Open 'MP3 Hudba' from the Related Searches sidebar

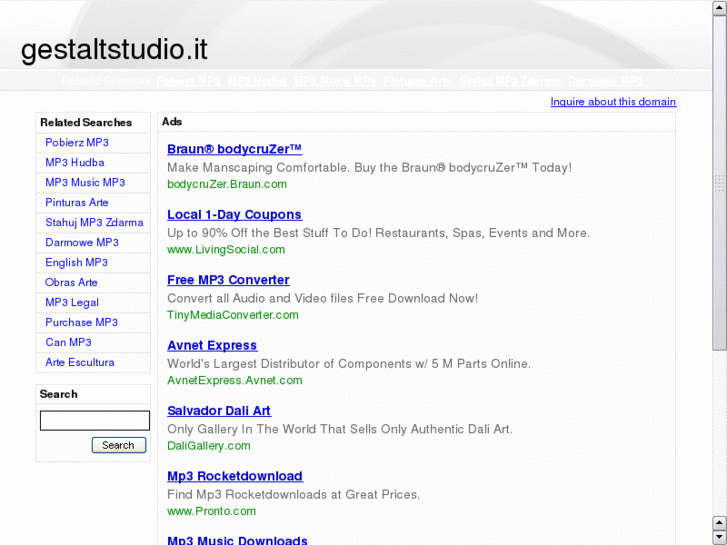(75, 163)
